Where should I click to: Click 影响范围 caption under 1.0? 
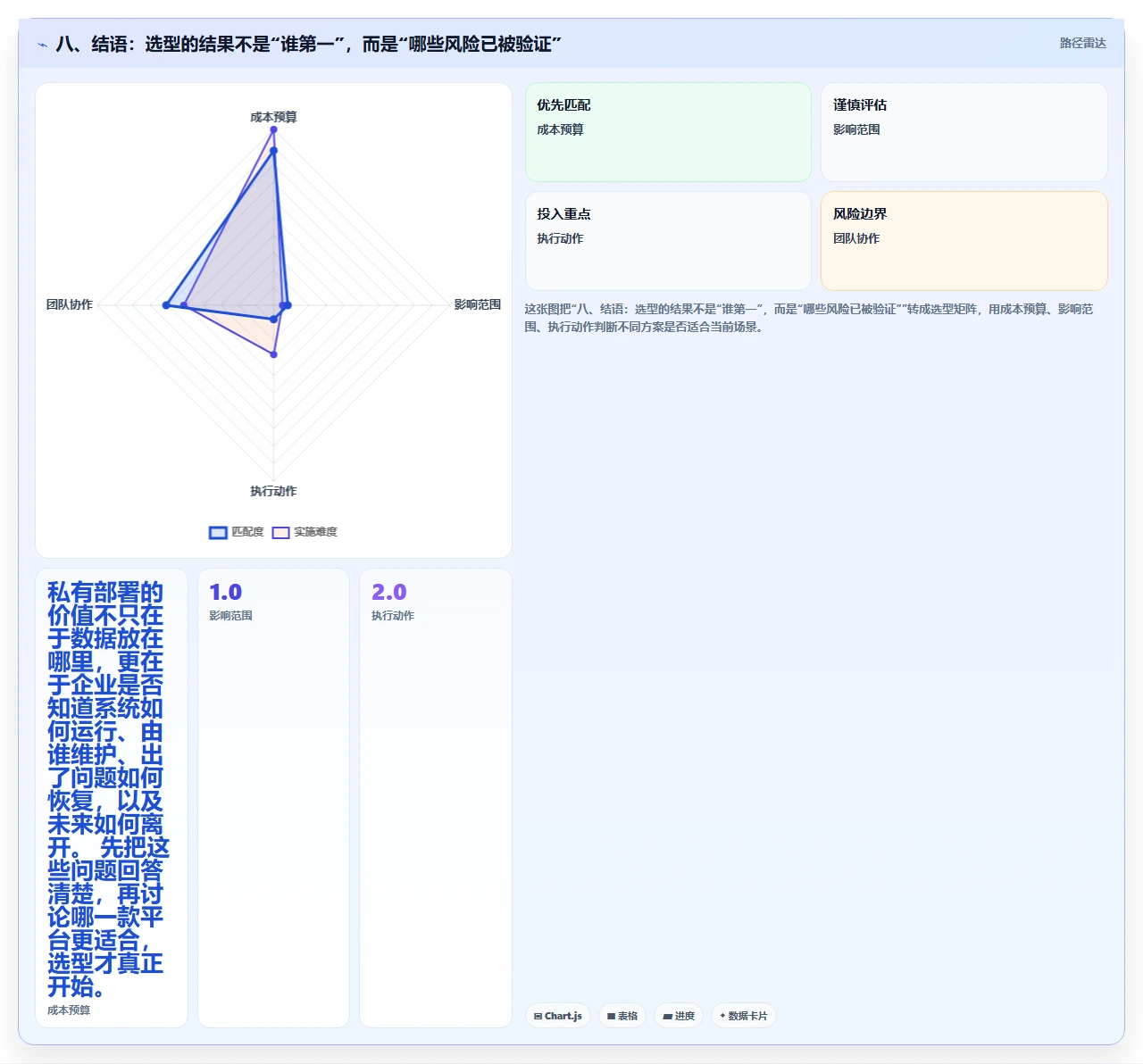coord(230,616)
